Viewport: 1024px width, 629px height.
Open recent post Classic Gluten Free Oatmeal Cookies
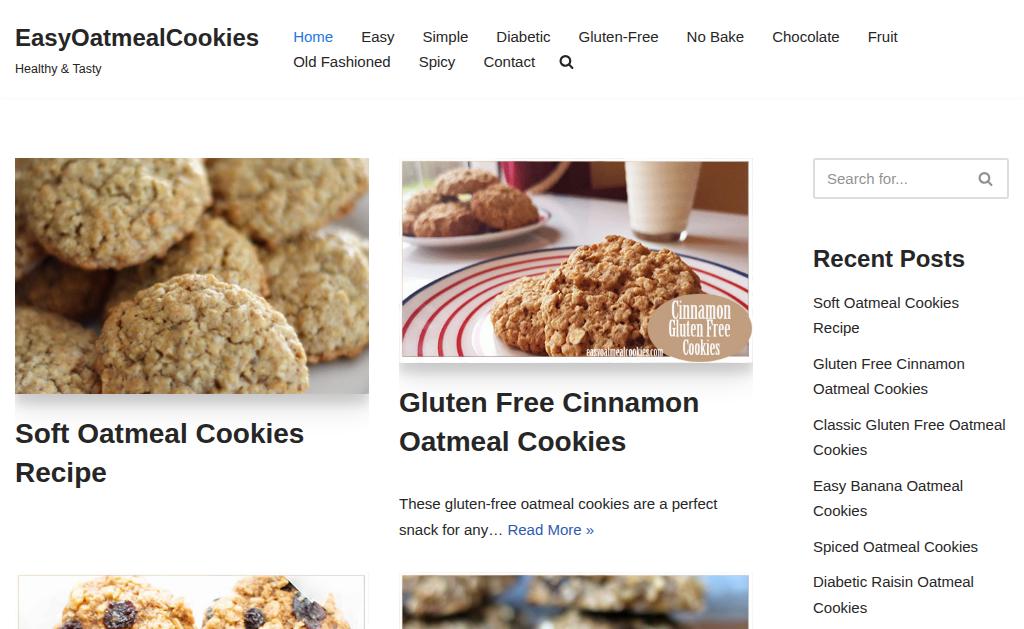908,438
